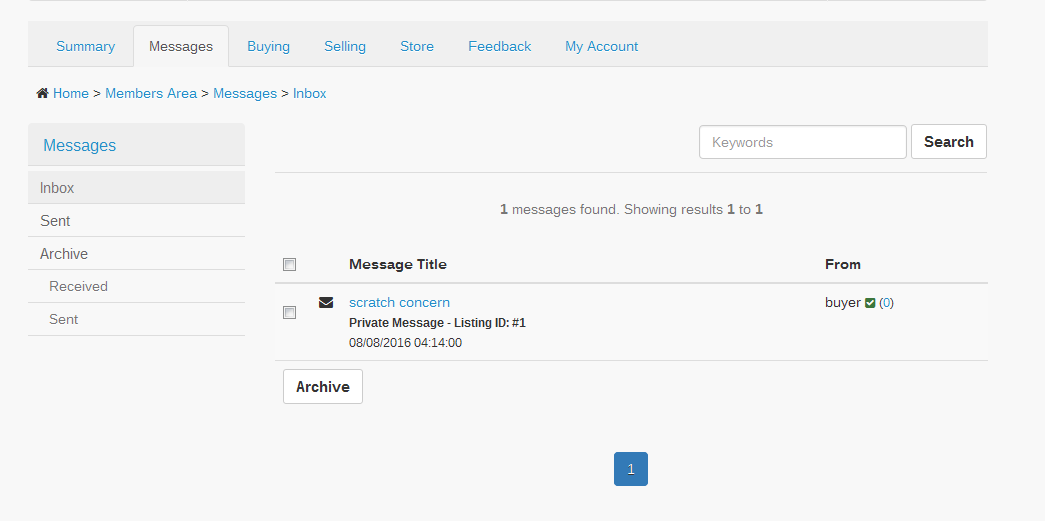This screenshot has height=521, width=1045.
Task: Switch to the Buying tab
Action: [268, 46]
